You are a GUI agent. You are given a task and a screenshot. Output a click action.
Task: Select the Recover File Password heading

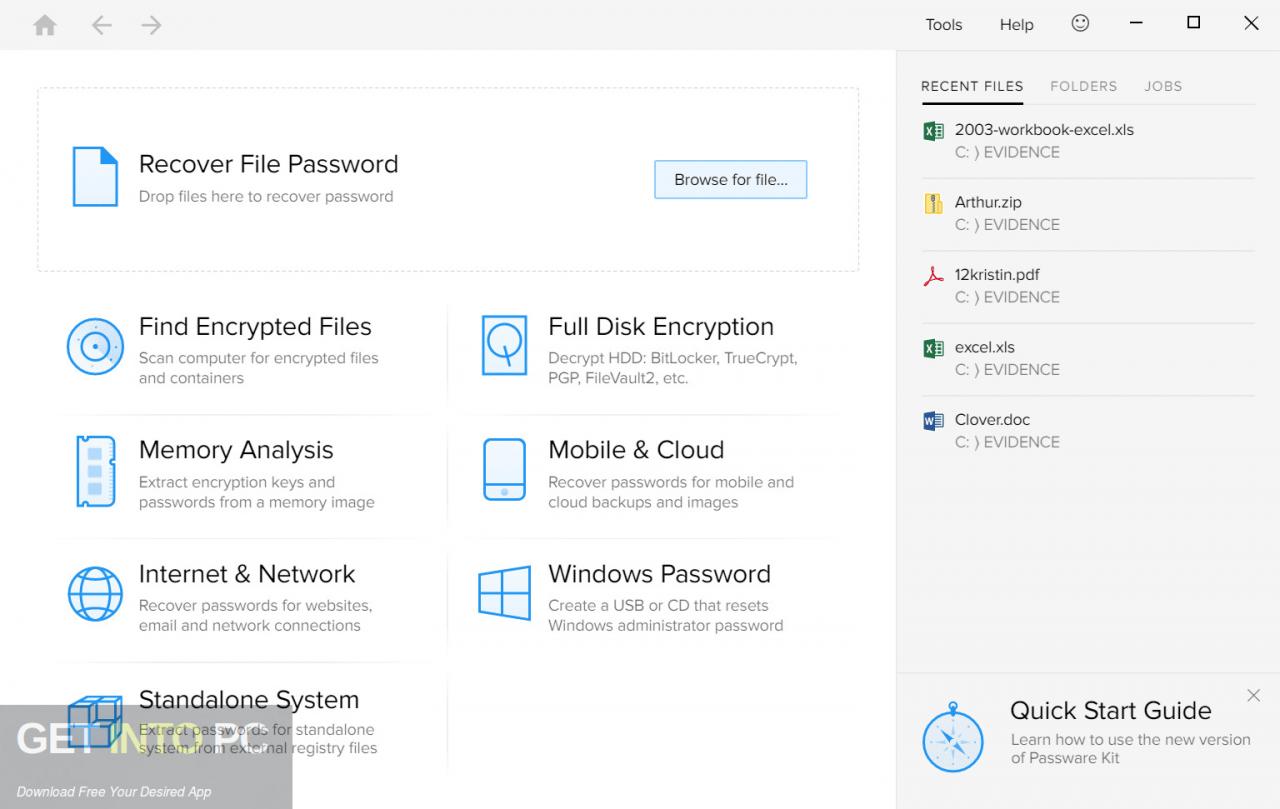pos(268,164)
